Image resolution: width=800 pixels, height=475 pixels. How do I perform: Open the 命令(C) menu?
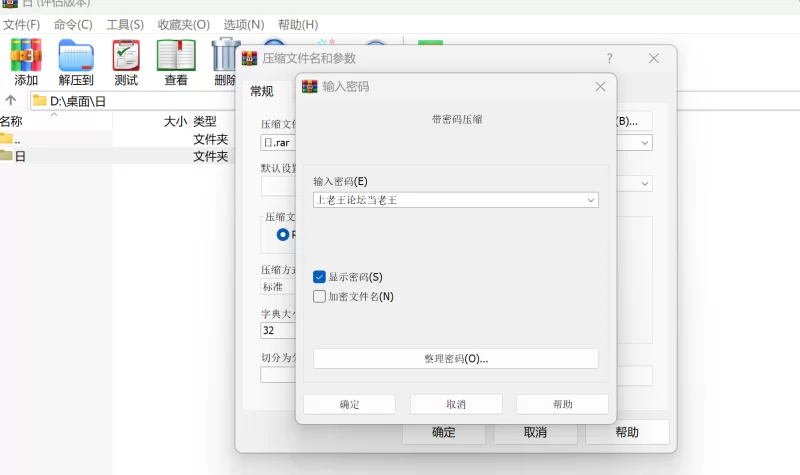click(x=73, y=24)
